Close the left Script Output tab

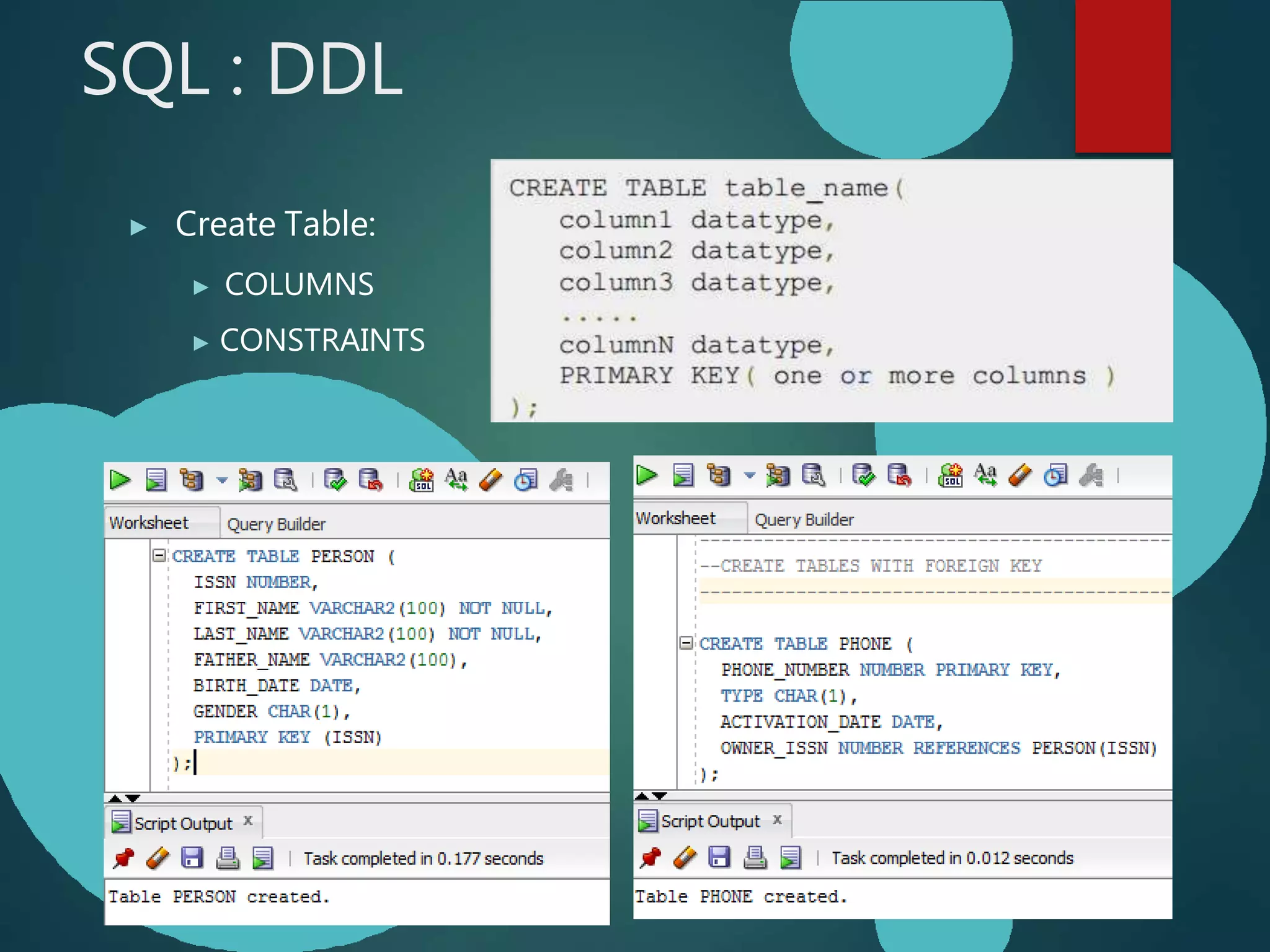click(x=248, y=821)
